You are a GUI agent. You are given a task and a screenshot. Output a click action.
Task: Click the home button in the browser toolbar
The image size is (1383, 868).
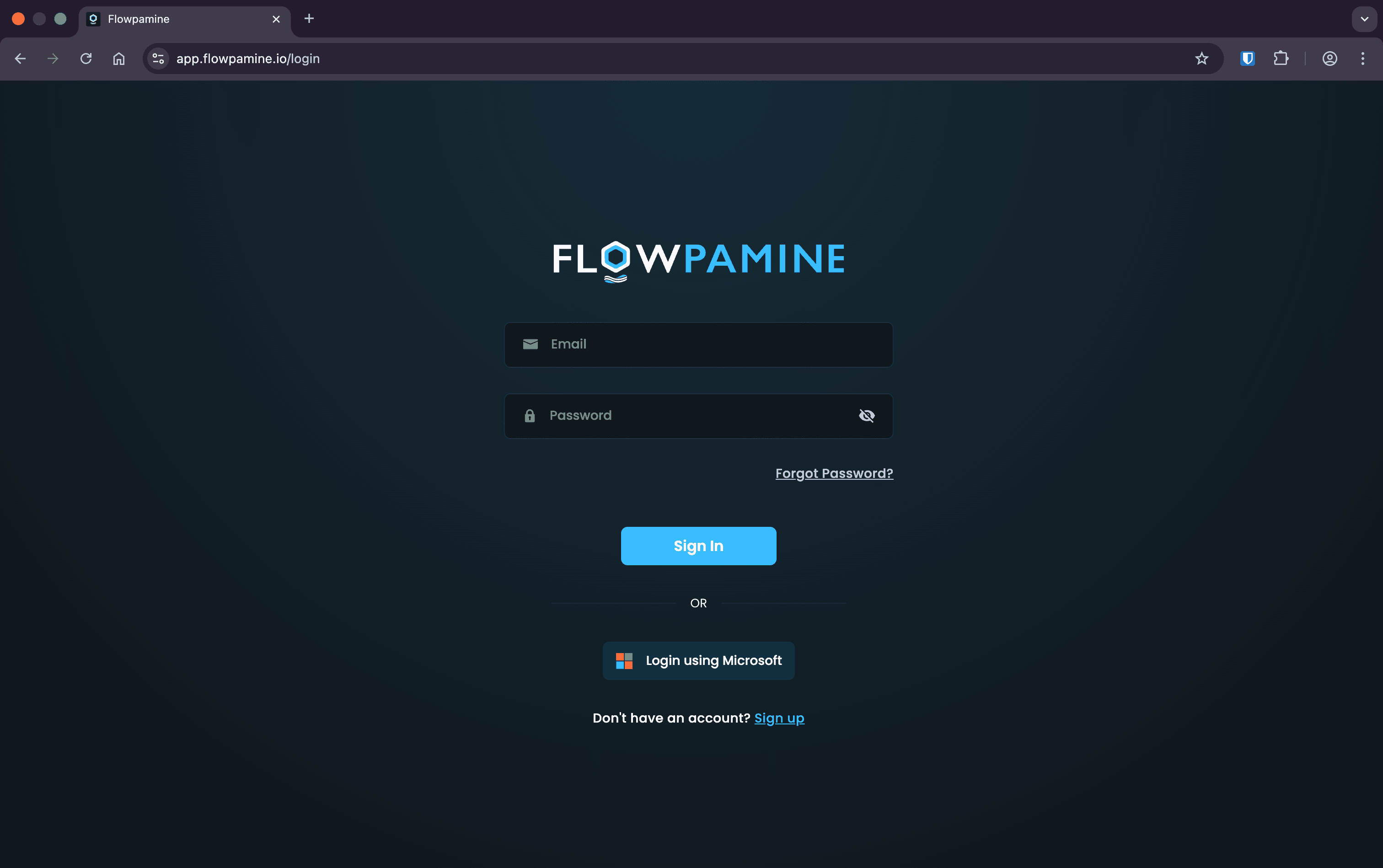[119, 58]
